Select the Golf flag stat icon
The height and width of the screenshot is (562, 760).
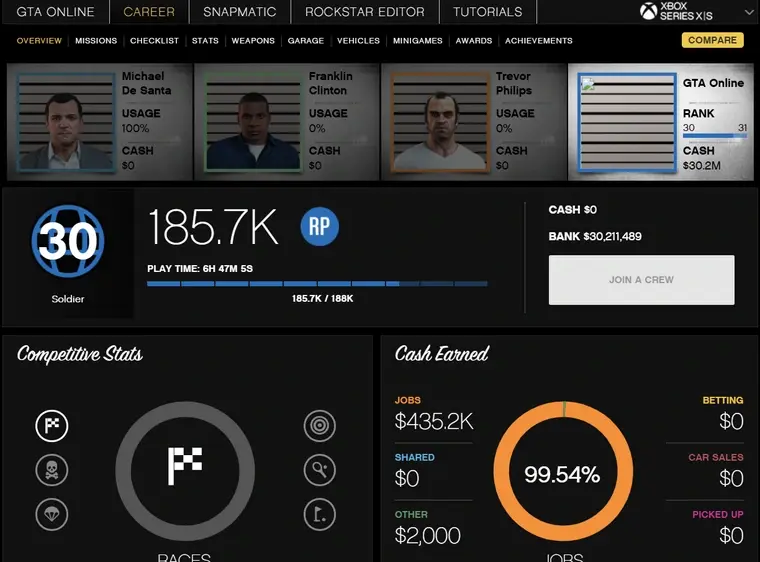319,514
